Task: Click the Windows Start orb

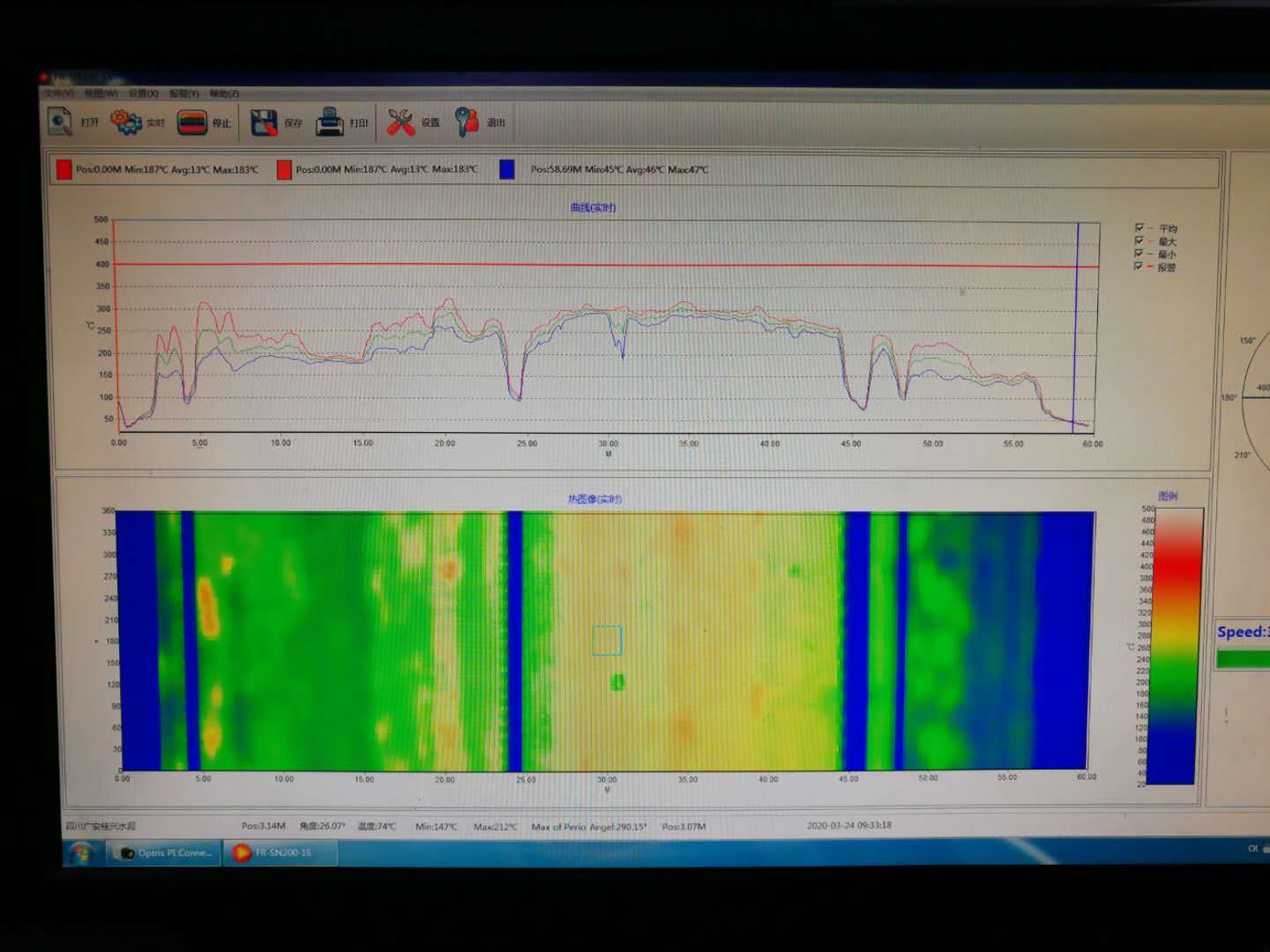Action: coord(81,852)
